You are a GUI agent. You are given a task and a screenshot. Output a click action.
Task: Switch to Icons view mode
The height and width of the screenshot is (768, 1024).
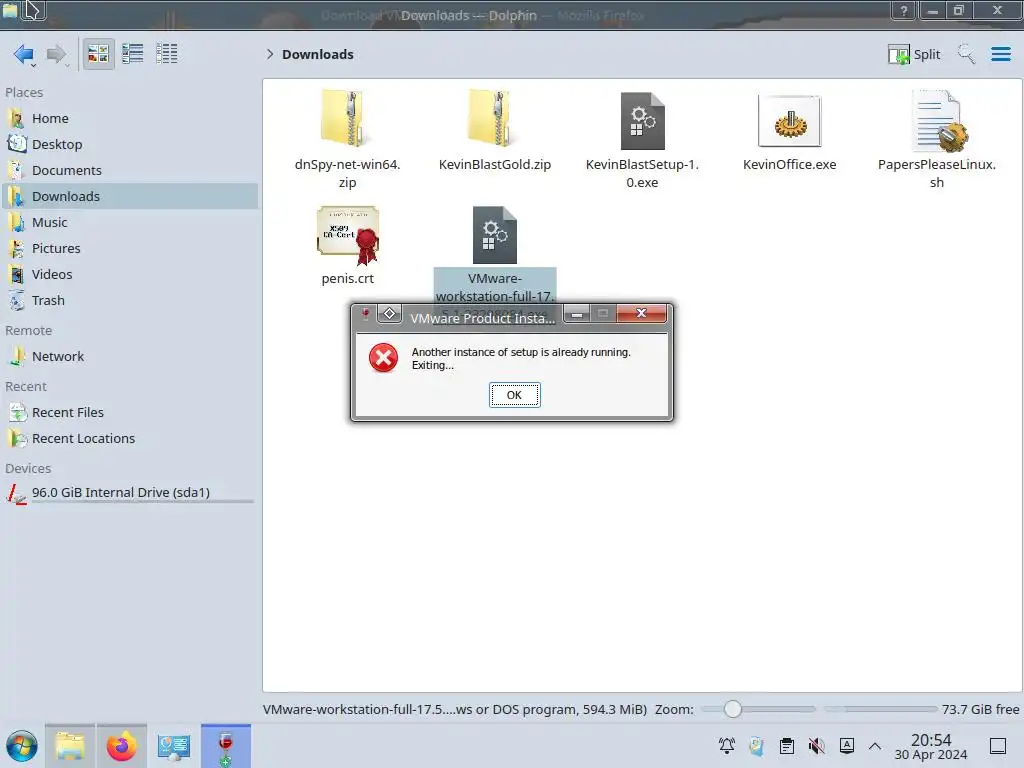pyautogui.click(x=98, y=54)
